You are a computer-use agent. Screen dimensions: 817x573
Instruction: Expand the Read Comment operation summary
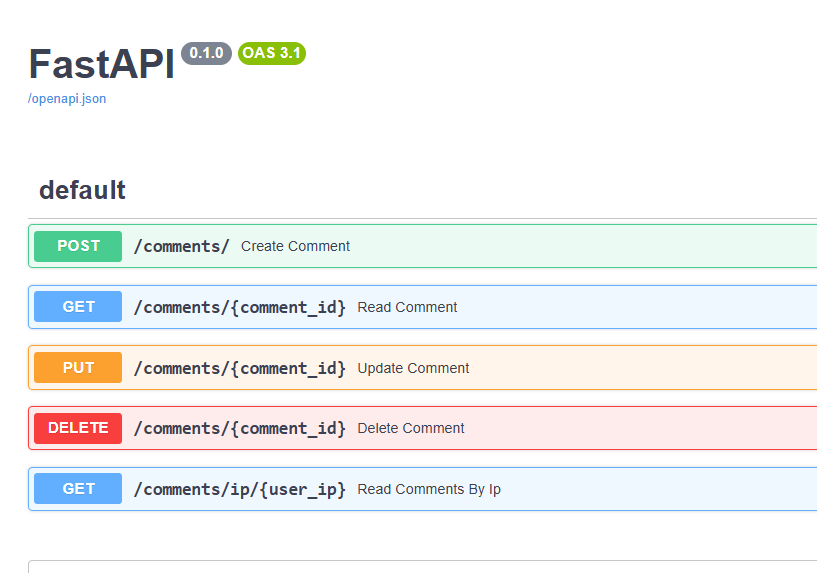(407, 307)
